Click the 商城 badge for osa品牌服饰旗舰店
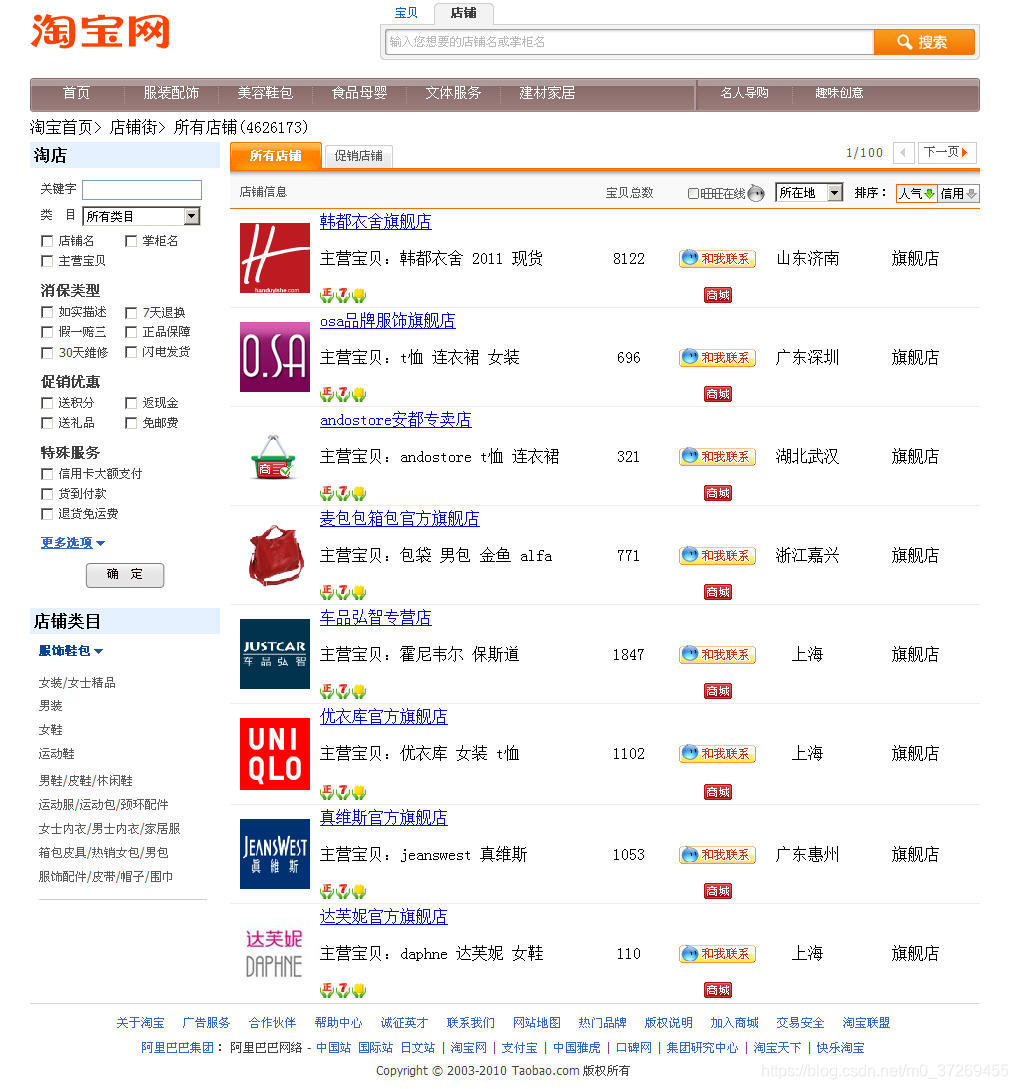Screen dimensions: 1018x1089 717,394
